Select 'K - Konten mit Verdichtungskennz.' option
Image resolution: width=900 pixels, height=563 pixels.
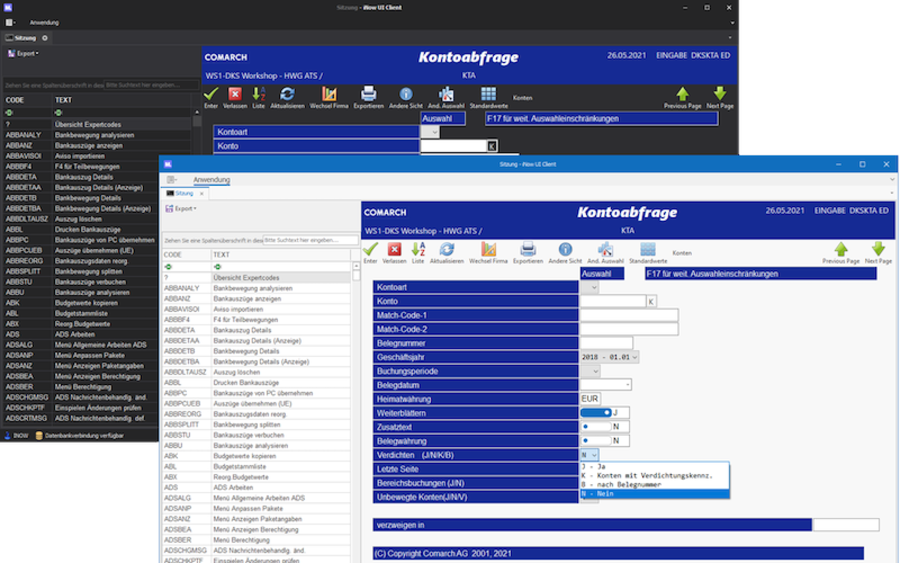(654, 476)
